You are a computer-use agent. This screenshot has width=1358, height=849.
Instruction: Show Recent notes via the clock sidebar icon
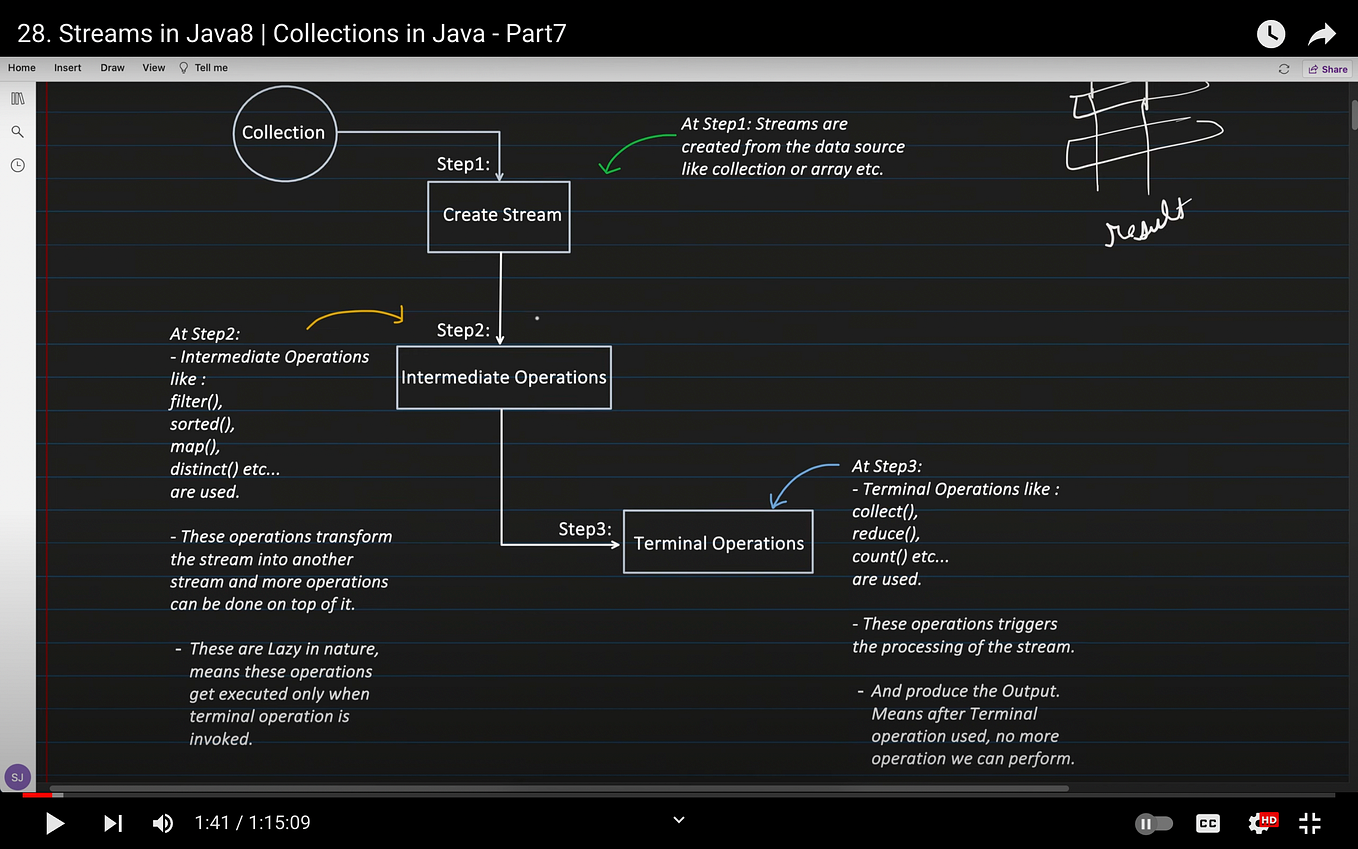(17, 165)
